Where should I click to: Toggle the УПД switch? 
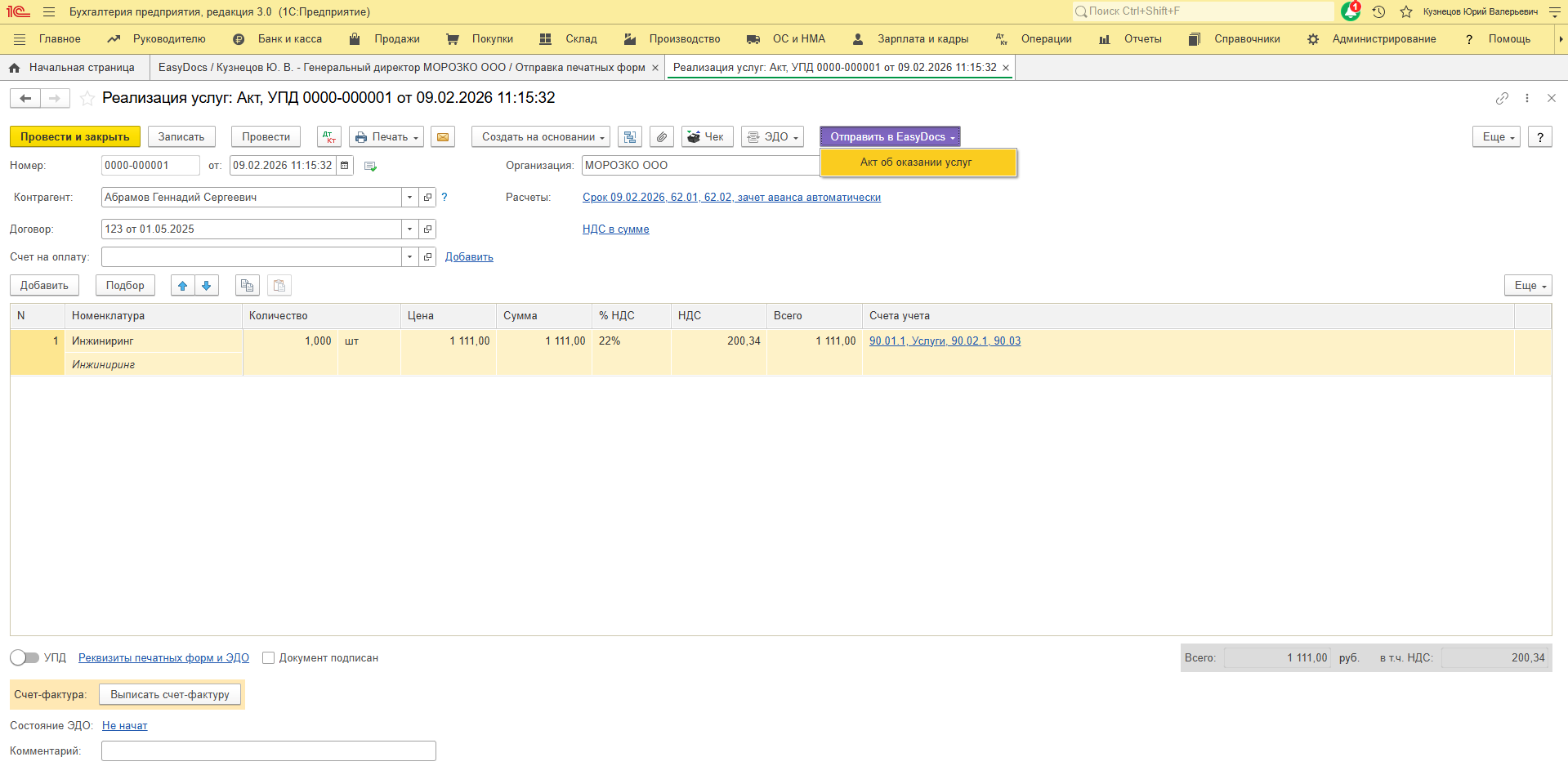point(25,658)
